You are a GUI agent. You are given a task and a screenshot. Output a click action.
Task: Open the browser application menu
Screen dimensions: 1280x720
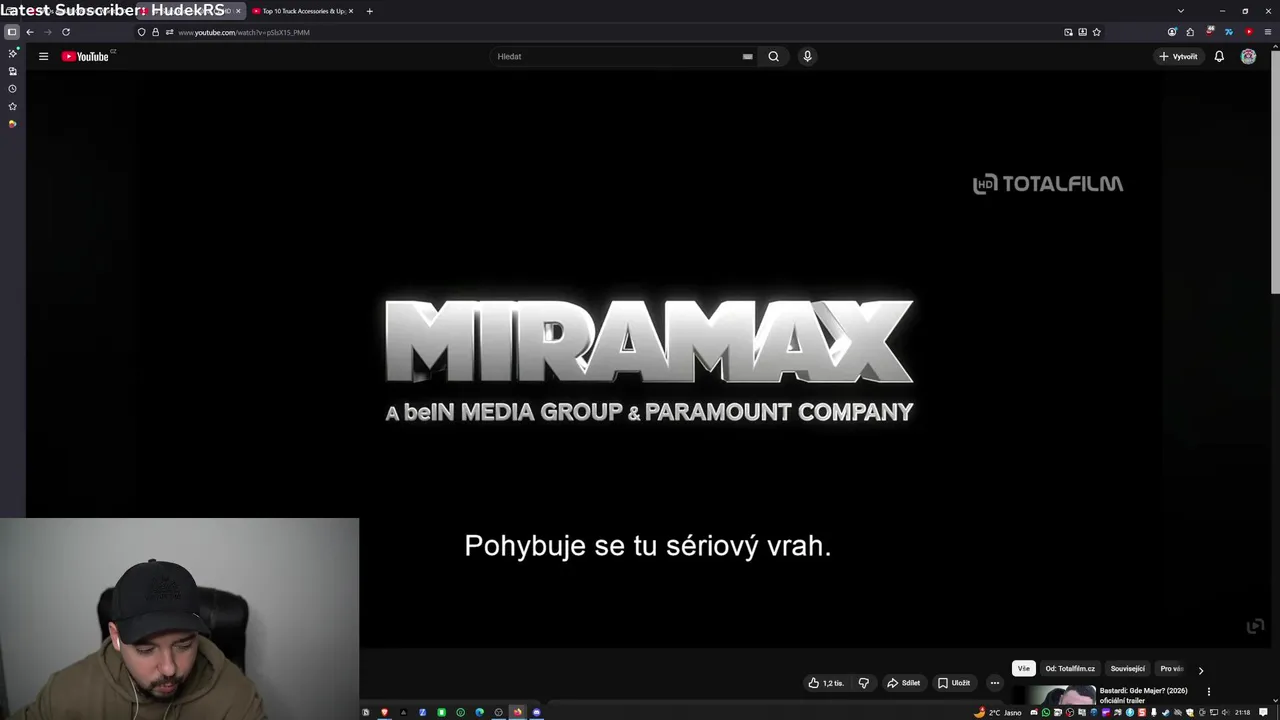1268,32
